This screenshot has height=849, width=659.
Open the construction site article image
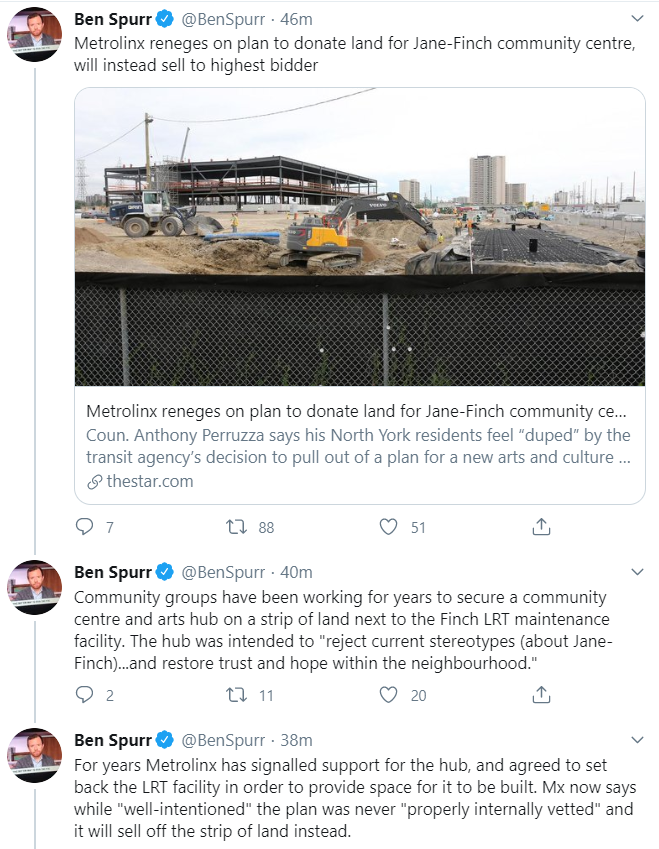point(360,237)
